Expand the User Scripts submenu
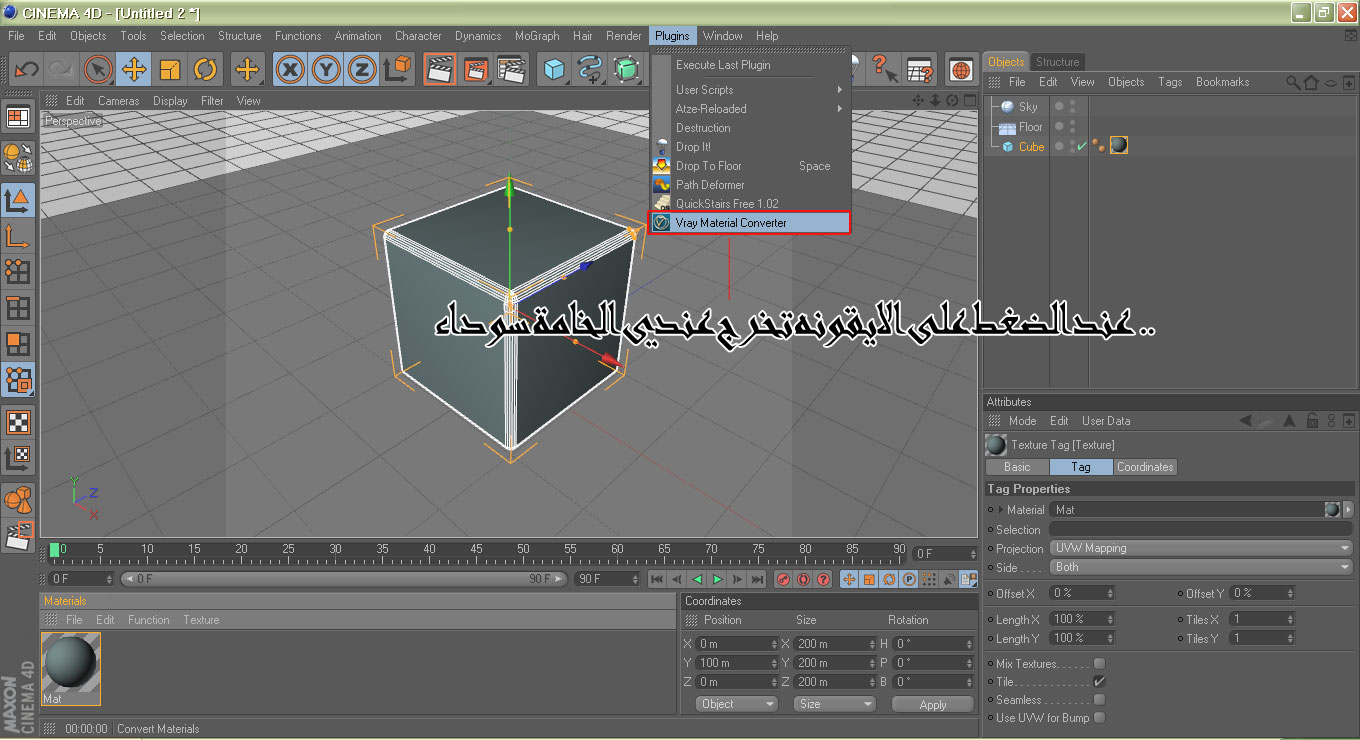This screenshot has height=740, width=1360. tap(750, 90)
